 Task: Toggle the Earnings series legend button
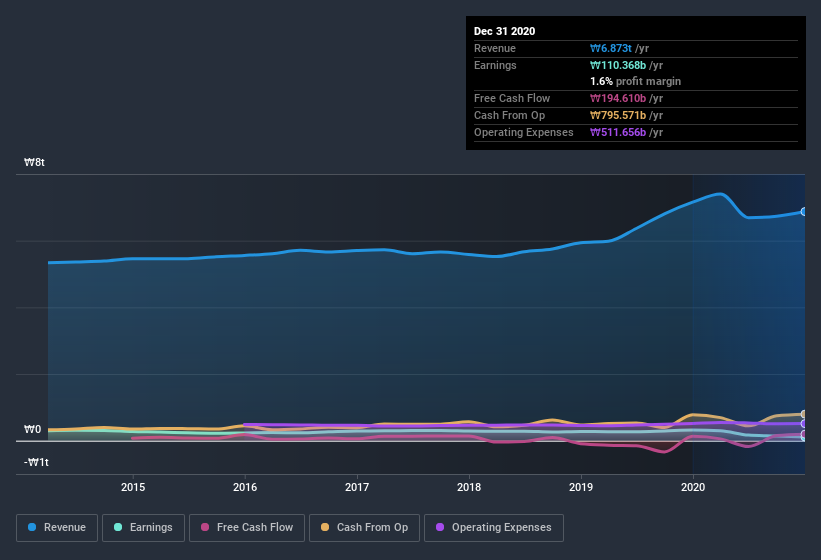tap(143, 528)
